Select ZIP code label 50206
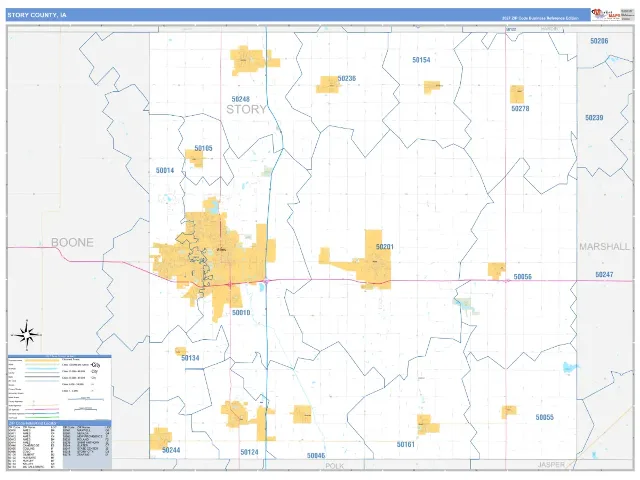This screenshot has height=480, width=640. coord(599,41)
